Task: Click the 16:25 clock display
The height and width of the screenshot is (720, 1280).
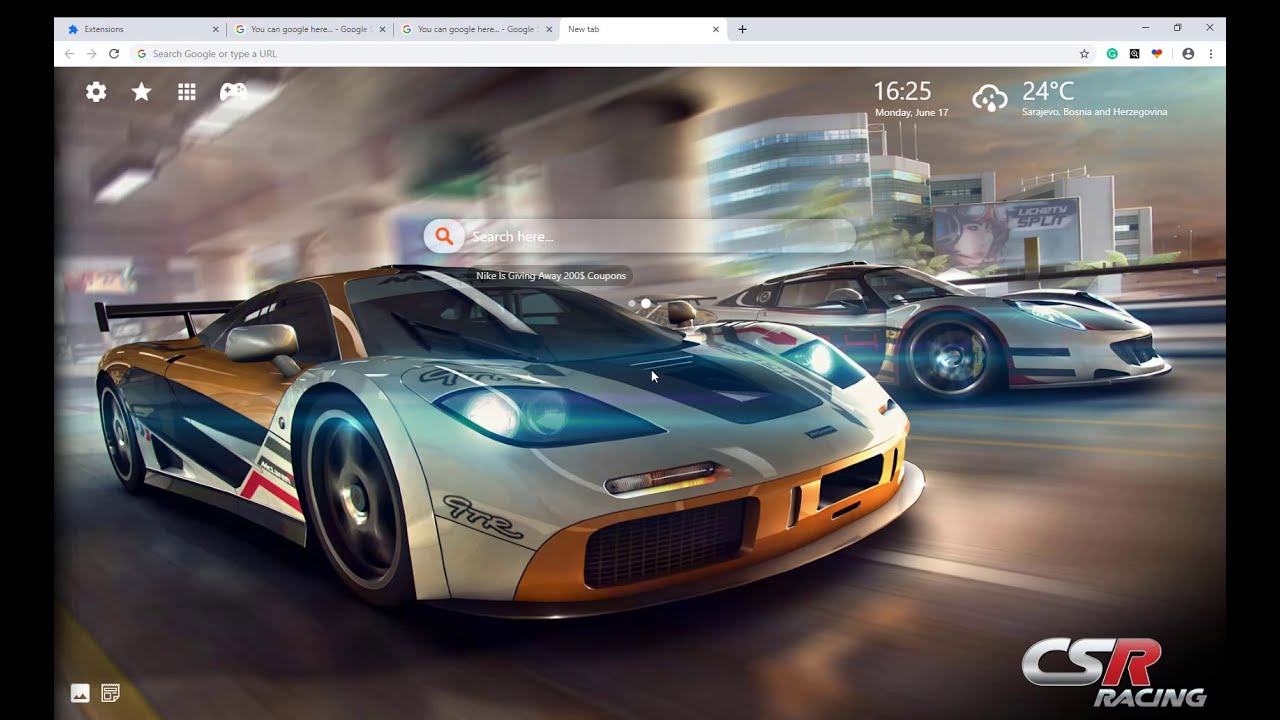Action: click(902, 92)
